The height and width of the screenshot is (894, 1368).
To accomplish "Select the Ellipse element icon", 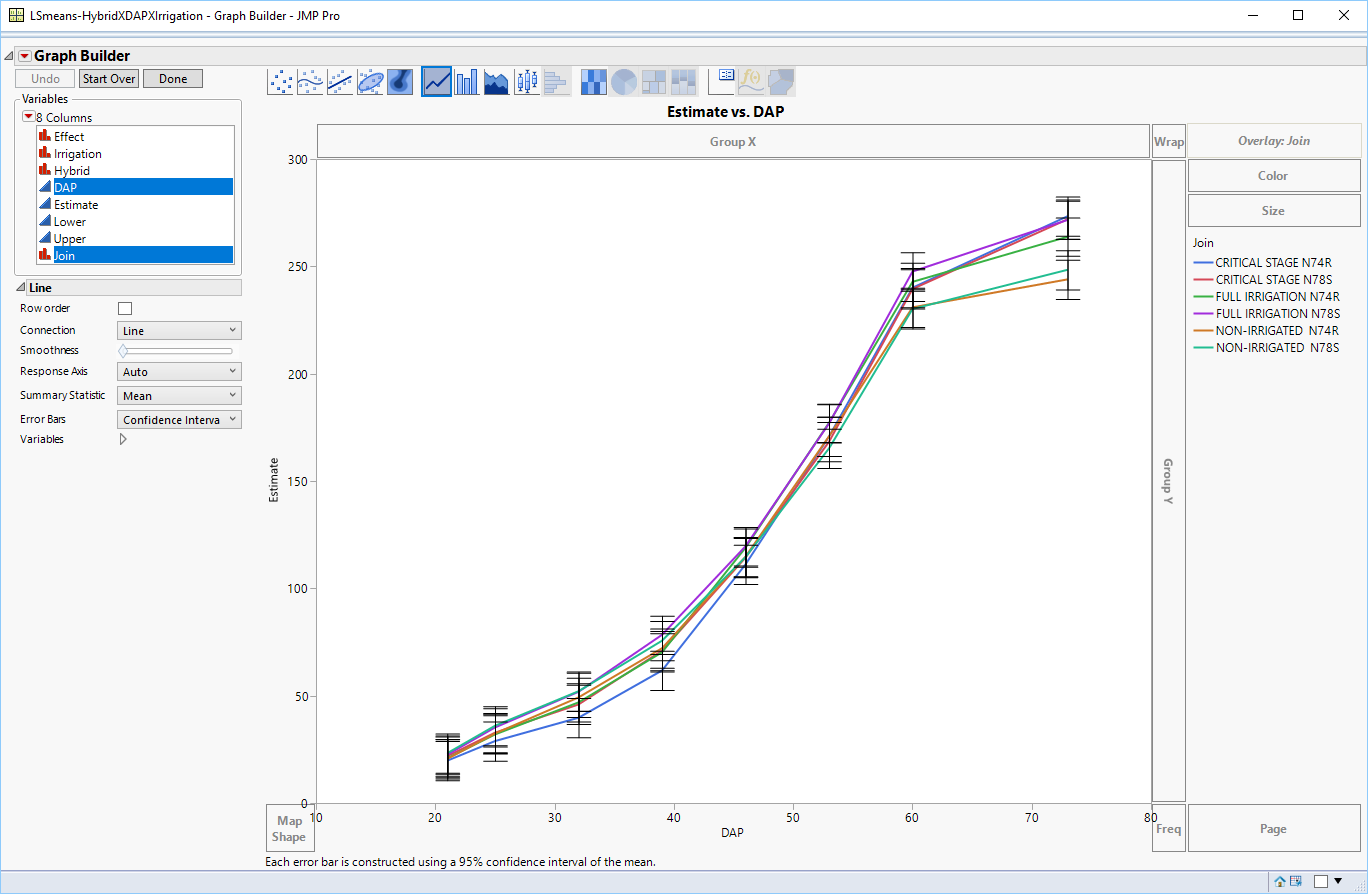I will pos(370,82).
